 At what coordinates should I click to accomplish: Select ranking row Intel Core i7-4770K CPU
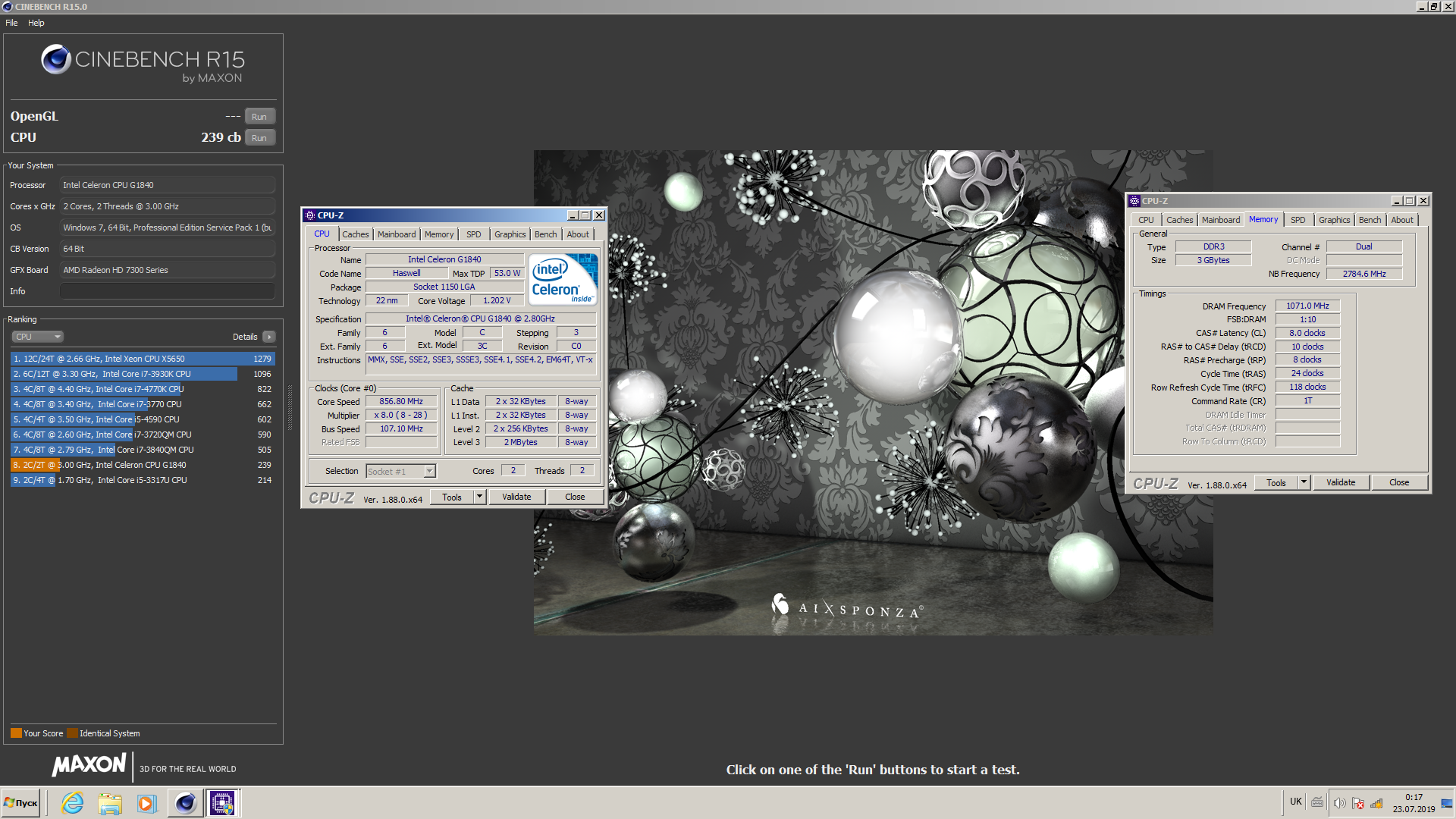143,389
